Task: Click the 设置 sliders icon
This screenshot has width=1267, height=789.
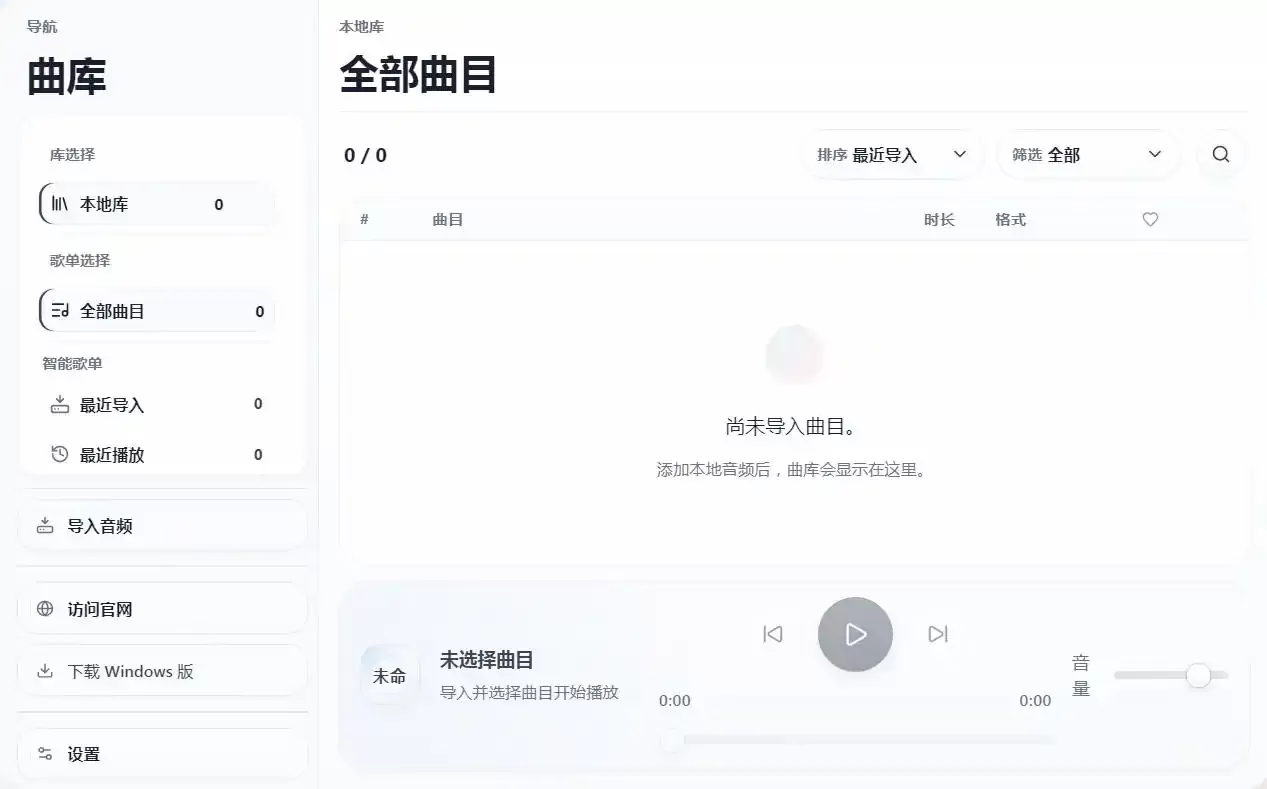Action: [x=45, y=754]
